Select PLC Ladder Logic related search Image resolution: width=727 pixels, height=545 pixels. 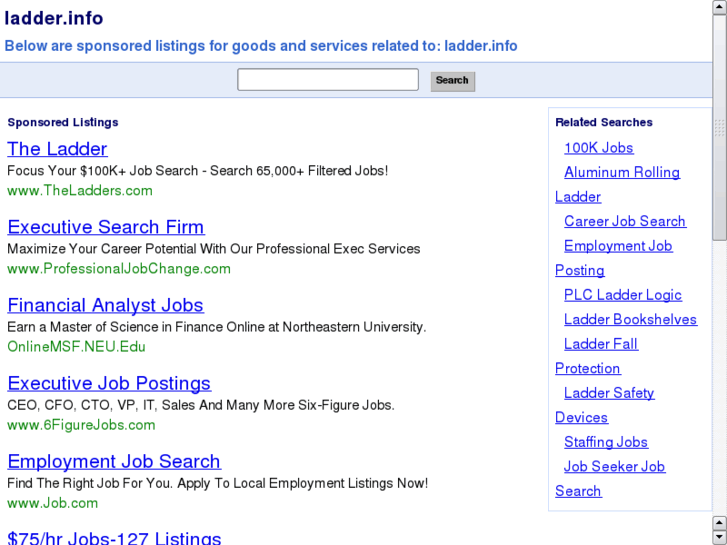623,295
